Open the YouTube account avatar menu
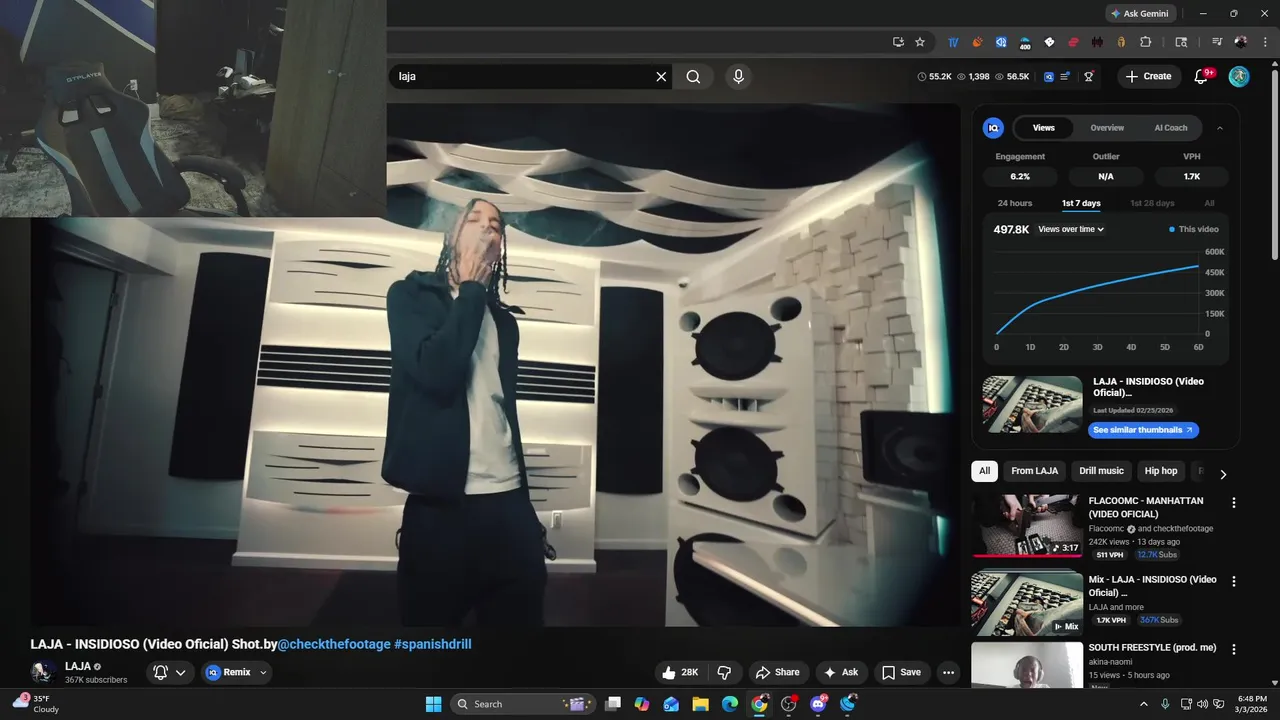The width and height of the screenshot is (1280, 720). coord(1239,76)
